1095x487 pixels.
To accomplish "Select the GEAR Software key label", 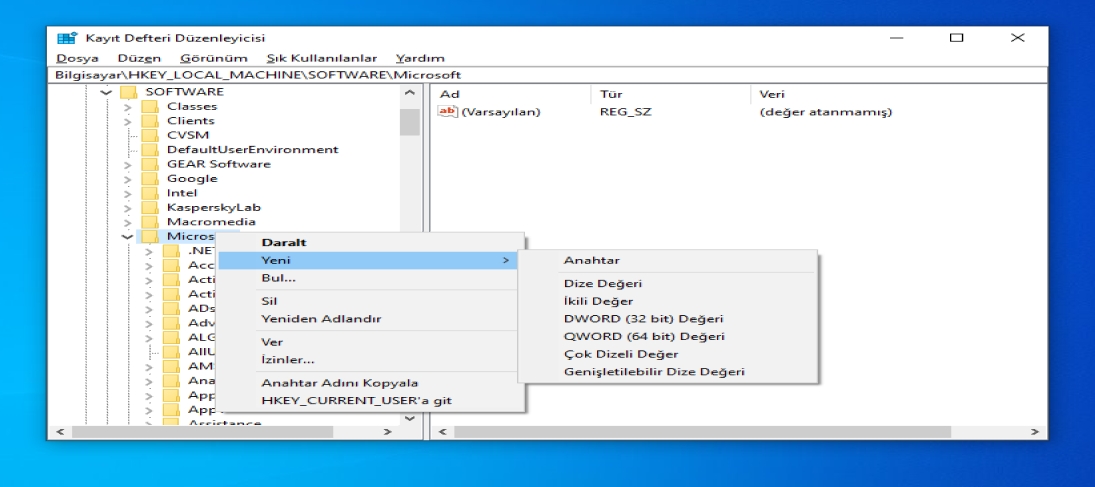I will pyautogui.click(x=219, y=164).
